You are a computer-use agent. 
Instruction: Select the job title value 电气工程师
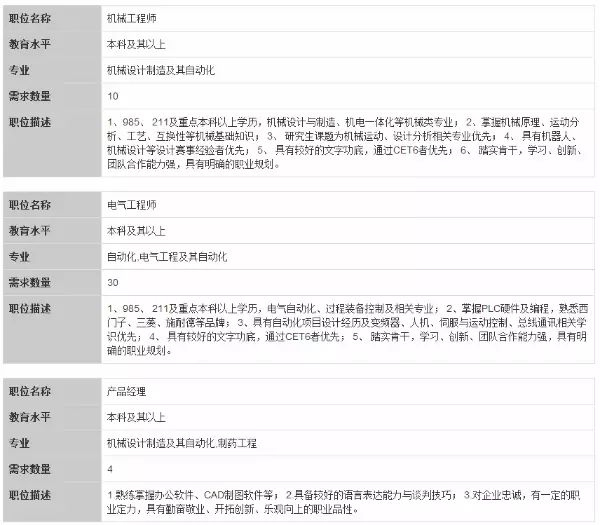131,205
